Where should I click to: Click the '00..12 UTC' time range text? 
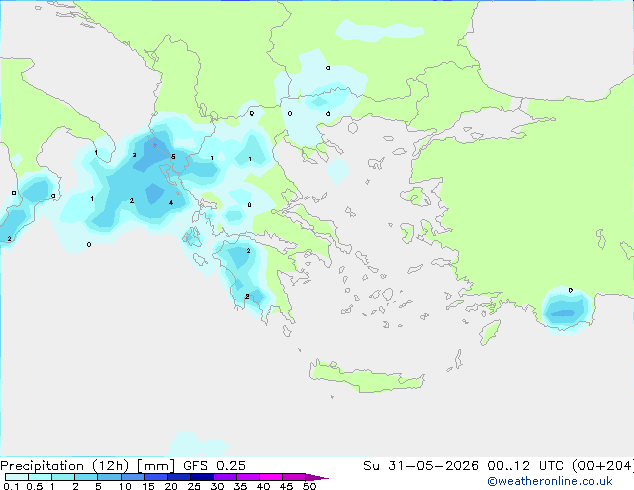pyautogui.click(x=524, y=466)
